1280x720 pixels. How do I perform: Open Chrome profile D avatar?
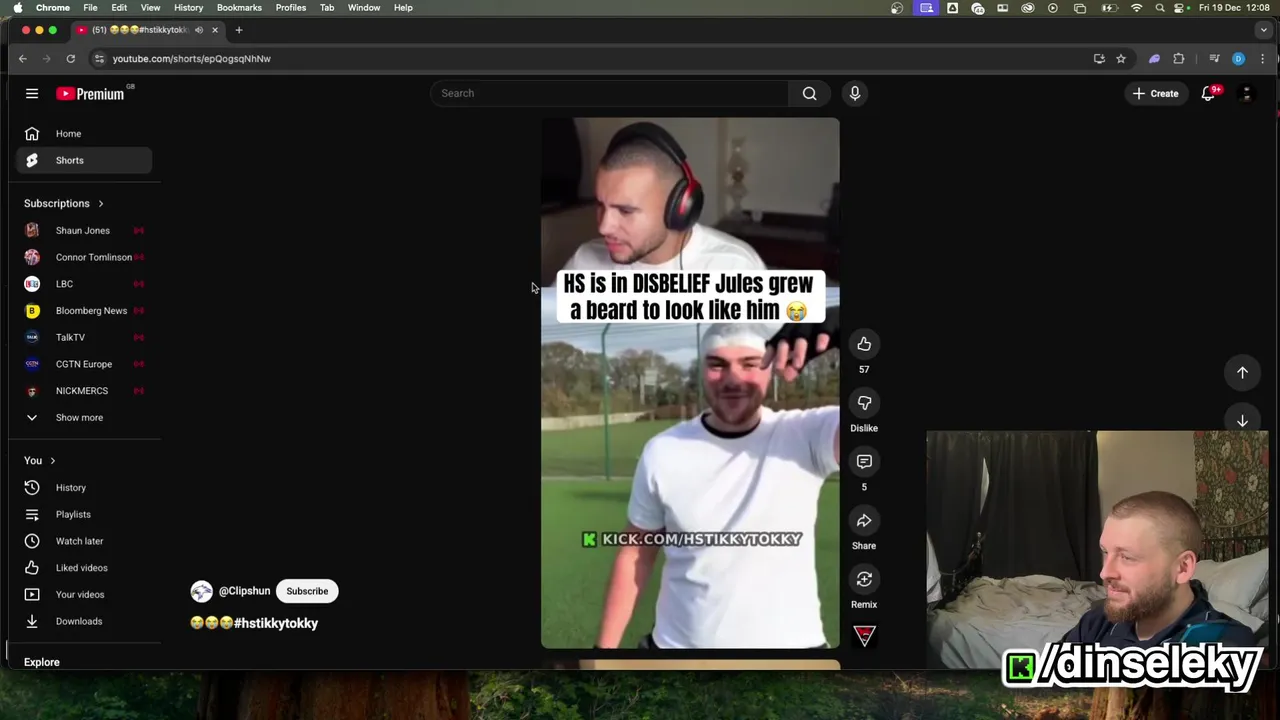pos(1238,58)
